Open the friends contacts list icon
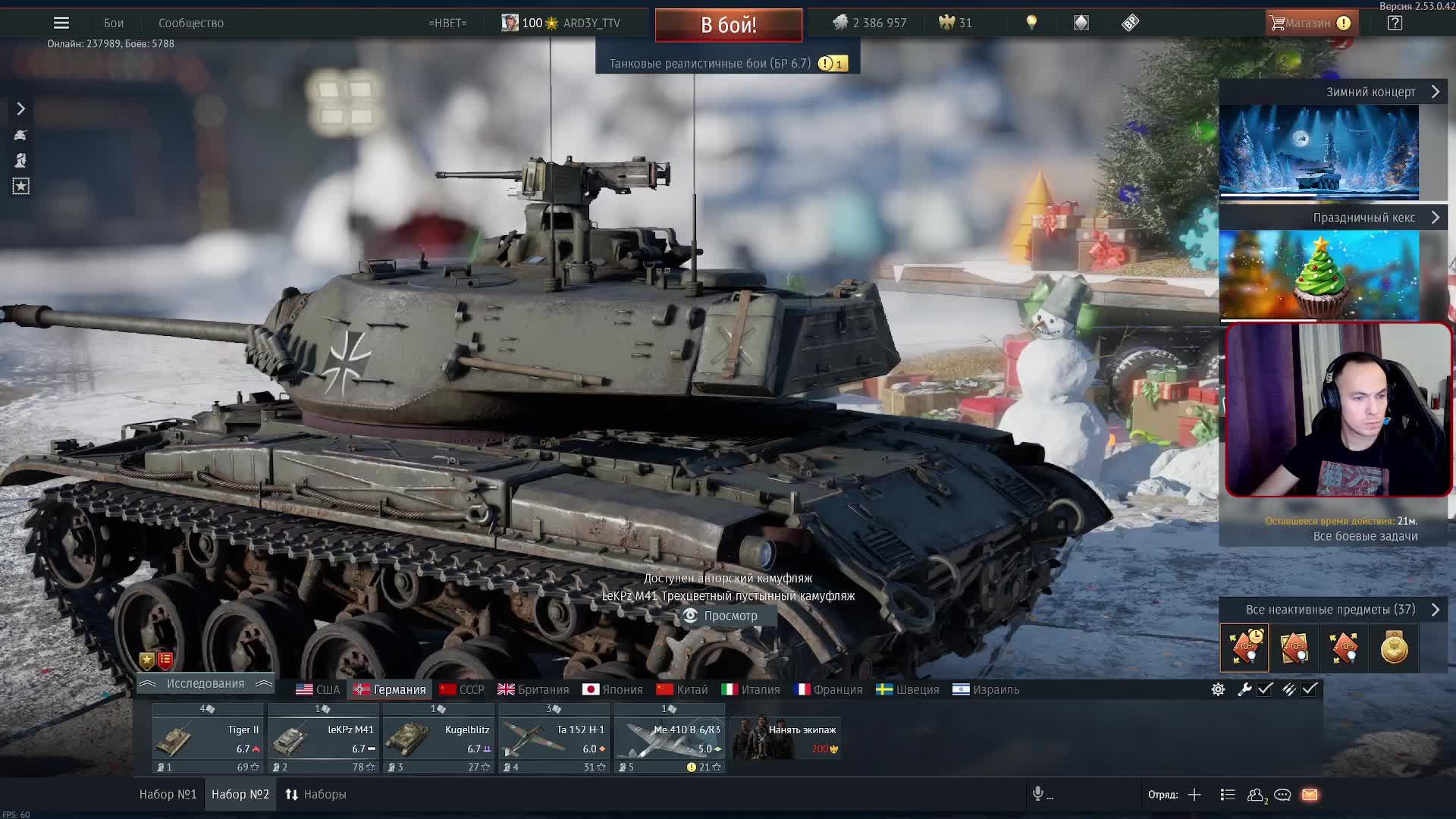The image size is (1456, 819). click(1255, 795)
